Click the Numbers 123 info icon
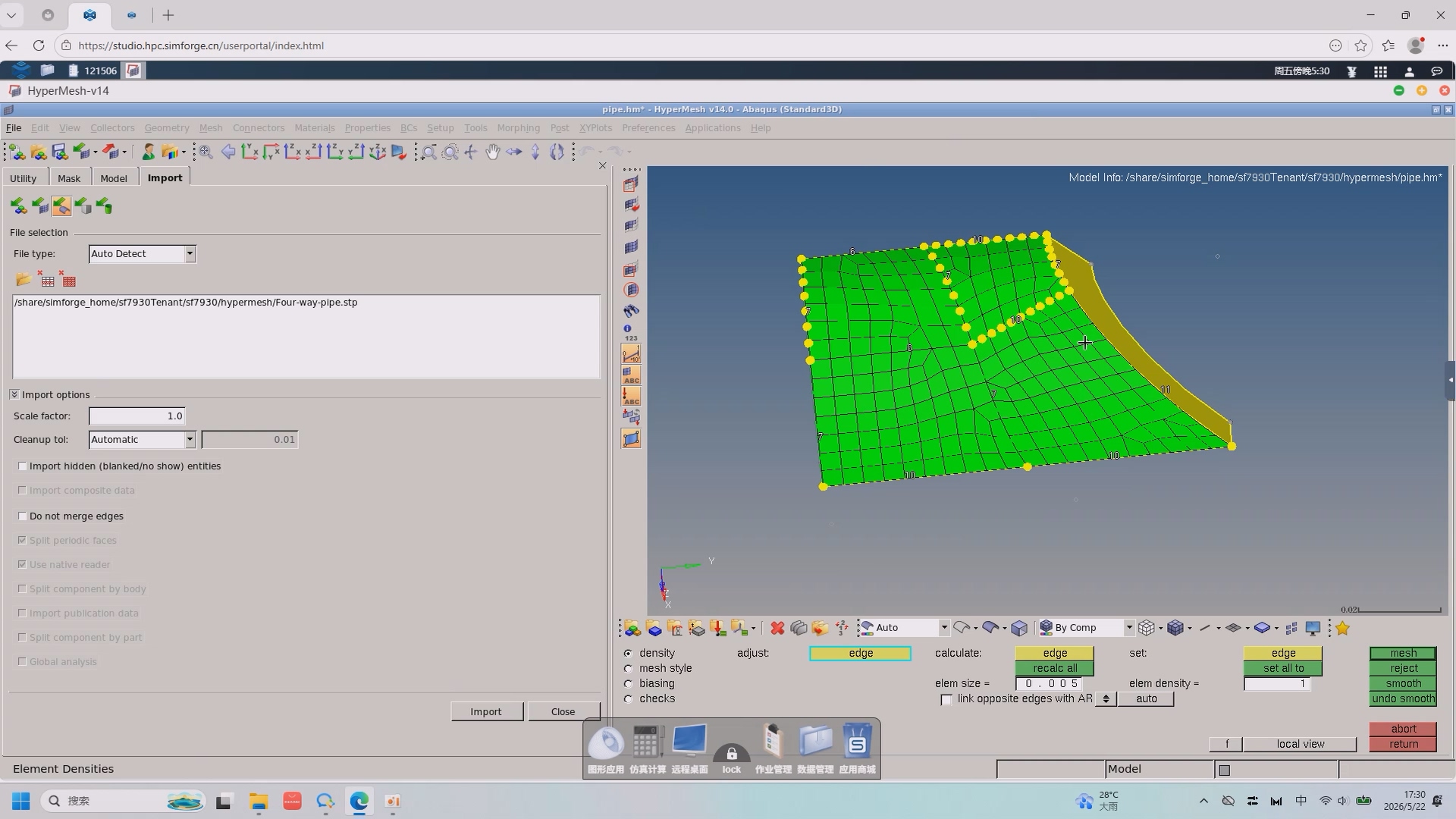Screen dimensions: 1456x819 pyautogui.click(x=631, y=332)
